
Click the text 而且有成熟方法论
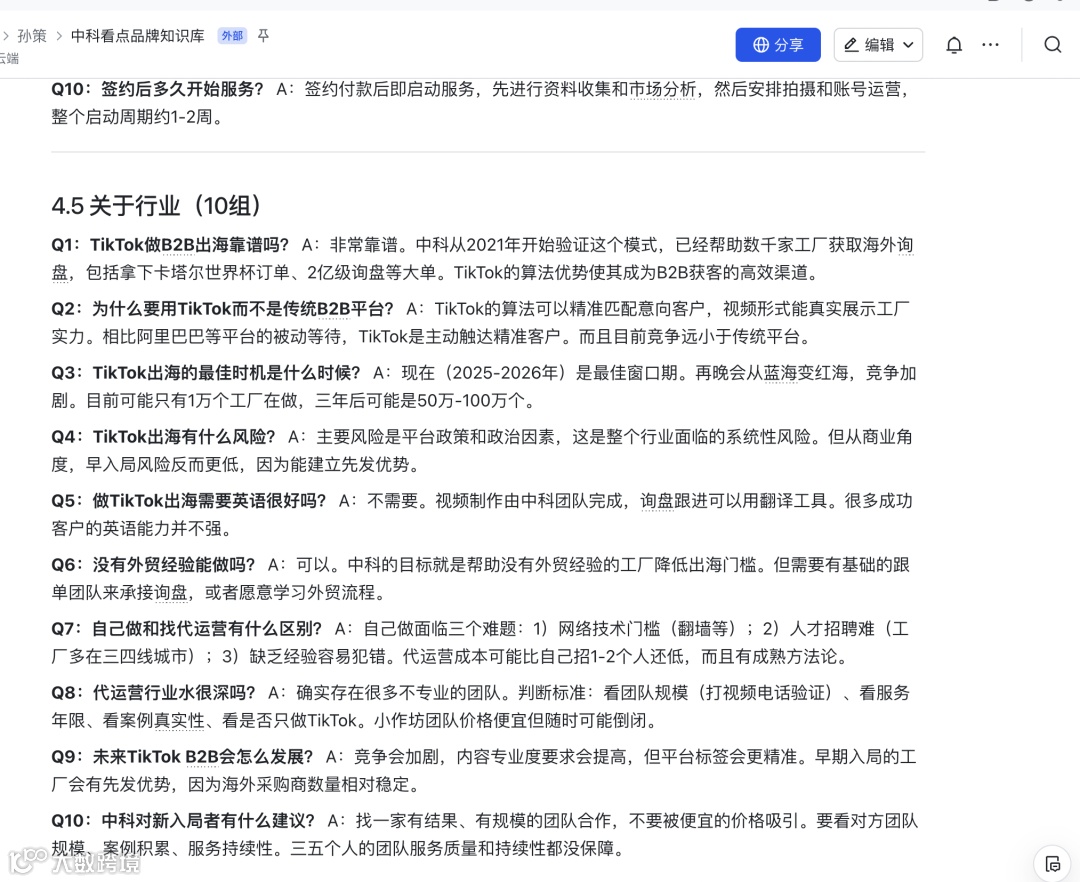[x=769, y=657]
